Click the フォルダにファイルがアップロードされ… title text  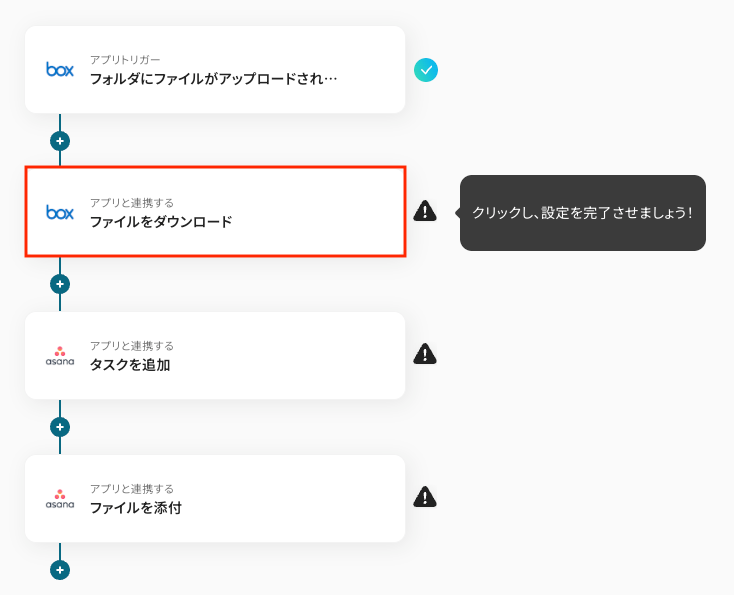213,78
